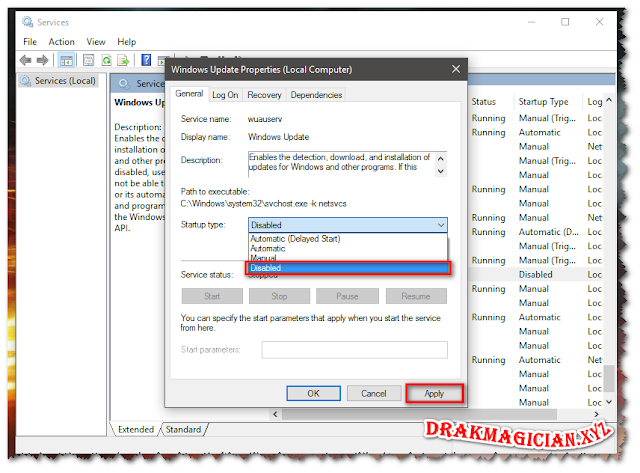The height and width of the screenshot is (473, 640).
Task: Open the View menu
Action: click(x=96, y=42)
